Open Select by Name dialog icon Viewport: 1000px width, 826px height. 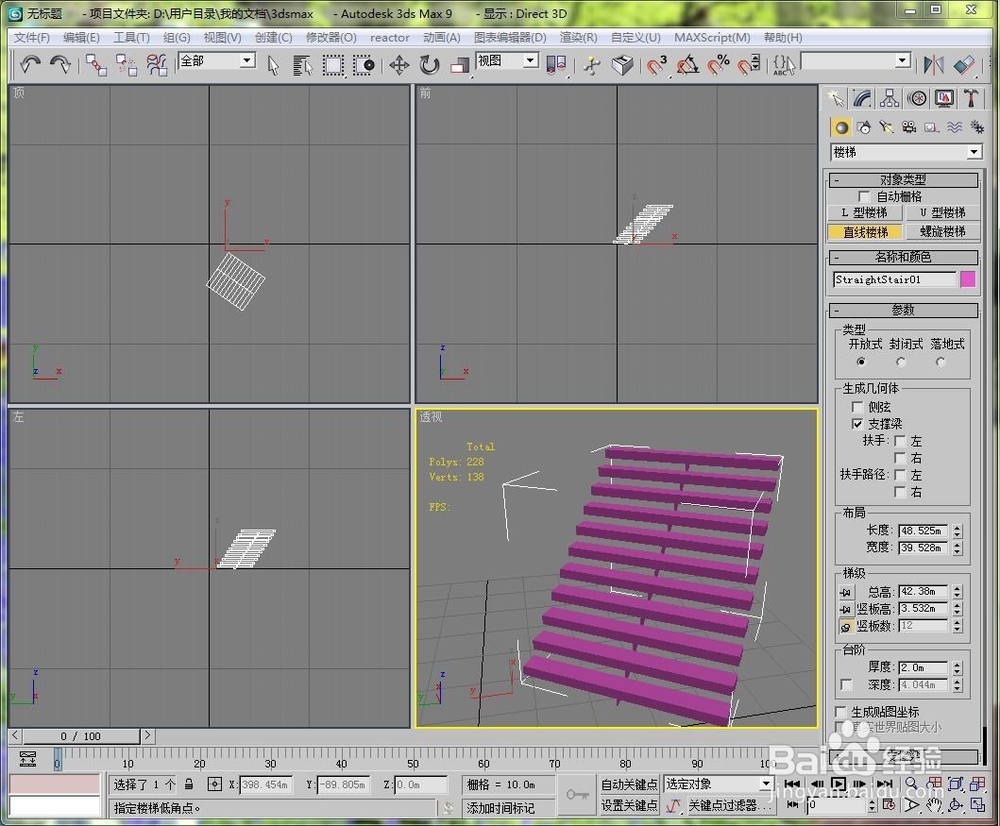click(x=302, y=65)
